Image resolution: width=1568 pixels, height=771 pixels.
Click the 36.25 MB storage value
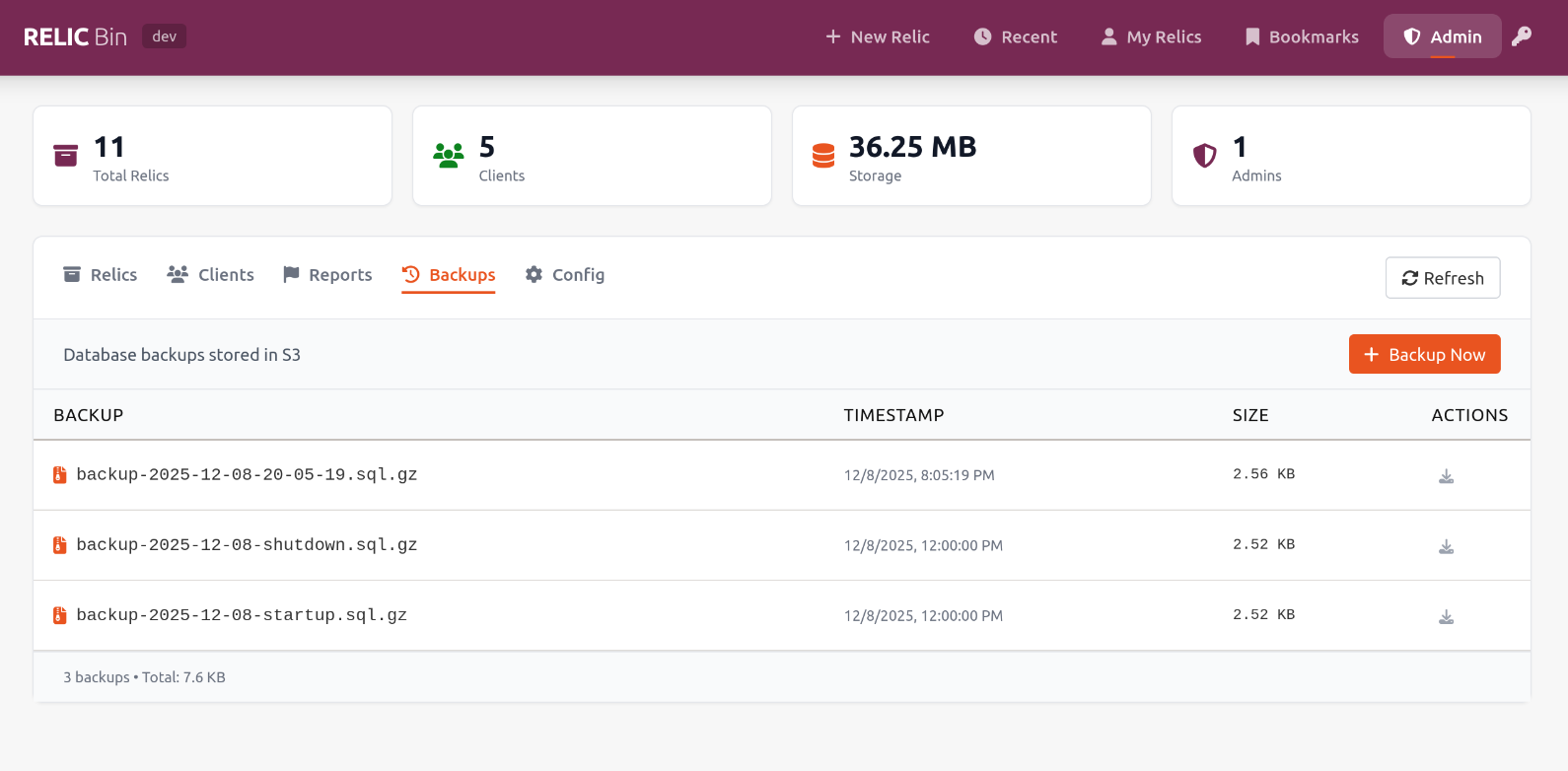pos(912,147)
